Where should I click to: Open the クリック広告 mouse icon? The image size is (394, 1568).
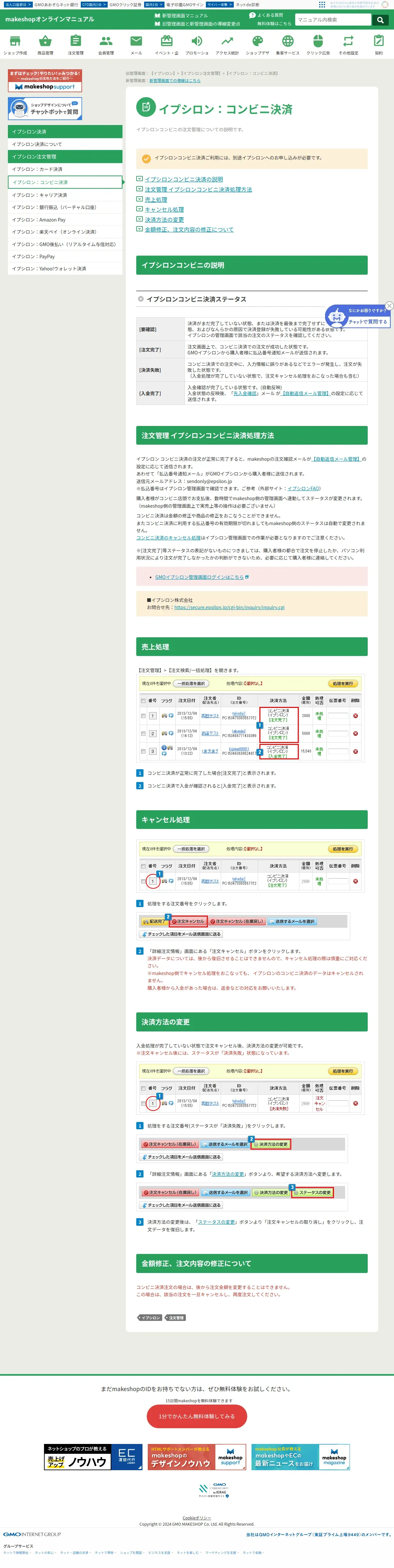[318, 41]
